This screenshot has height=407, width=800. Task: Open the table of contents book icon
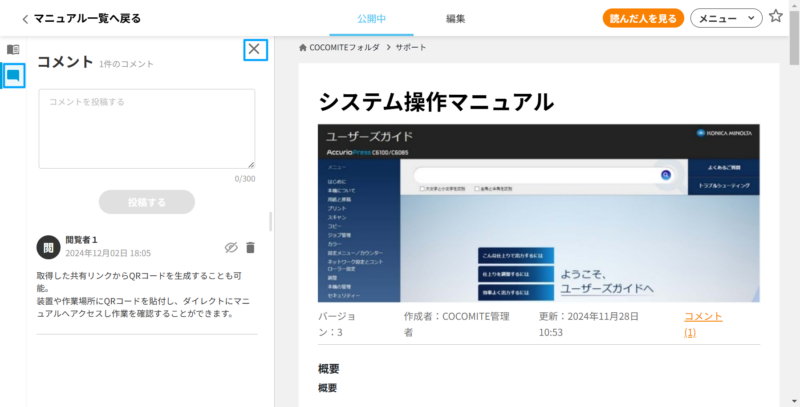click(13, 49)
